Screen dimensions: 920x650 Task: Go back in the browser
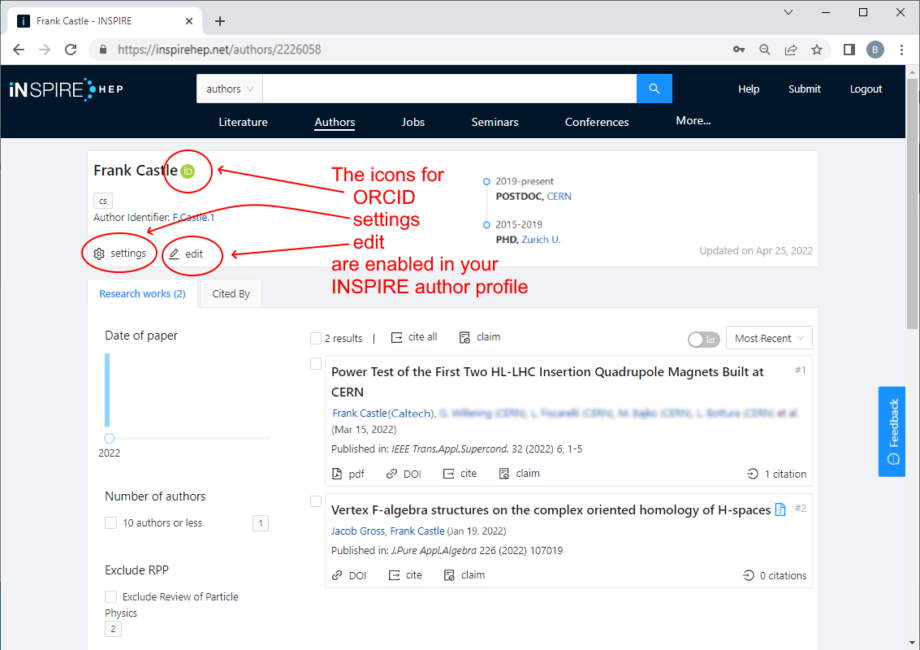tap(19, 50)
